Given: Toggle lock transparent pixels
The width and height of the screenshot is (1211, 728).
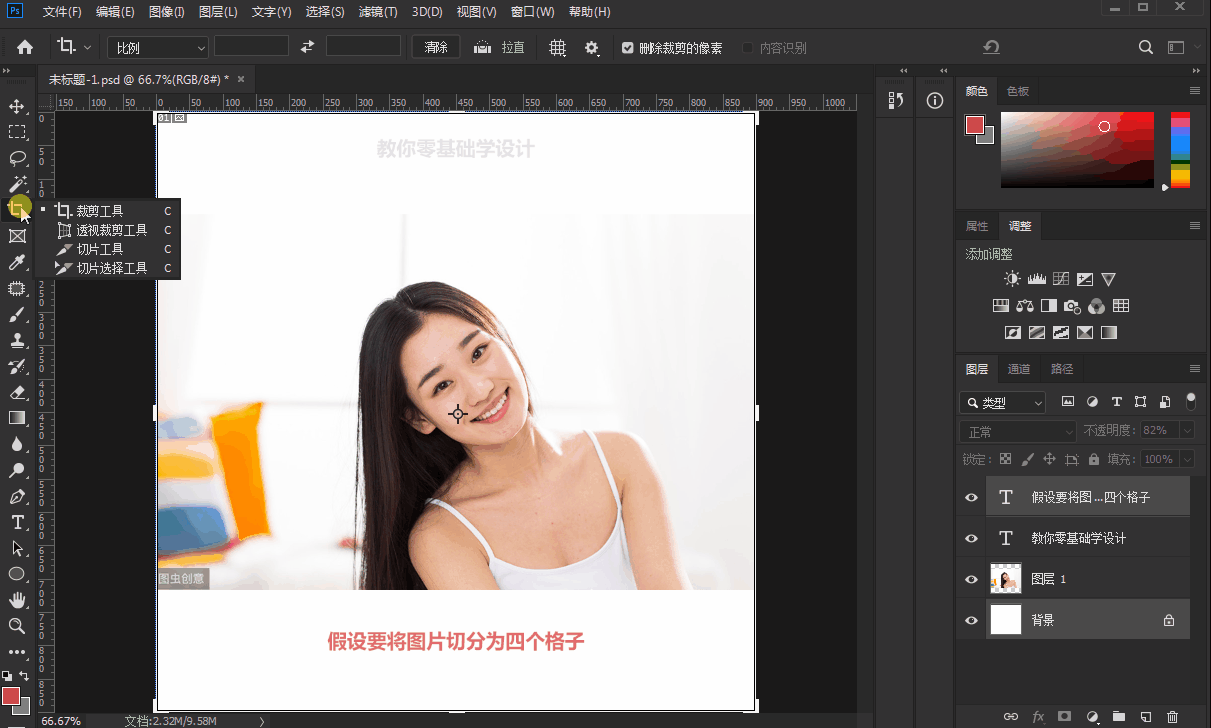Looking at the screenshot, I should (x=1005, y=459).
